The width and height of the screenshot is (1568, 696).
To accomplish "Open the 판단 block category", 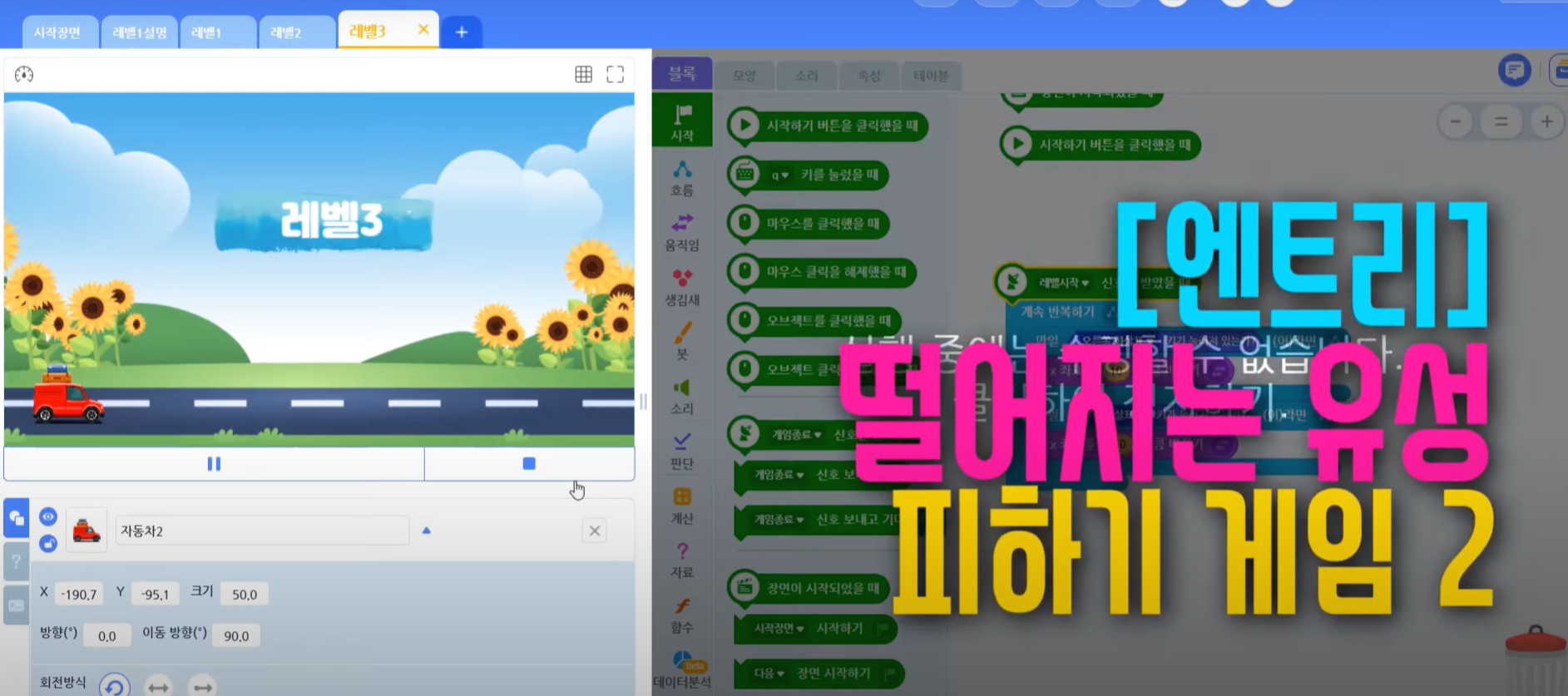I will point(682,452).
